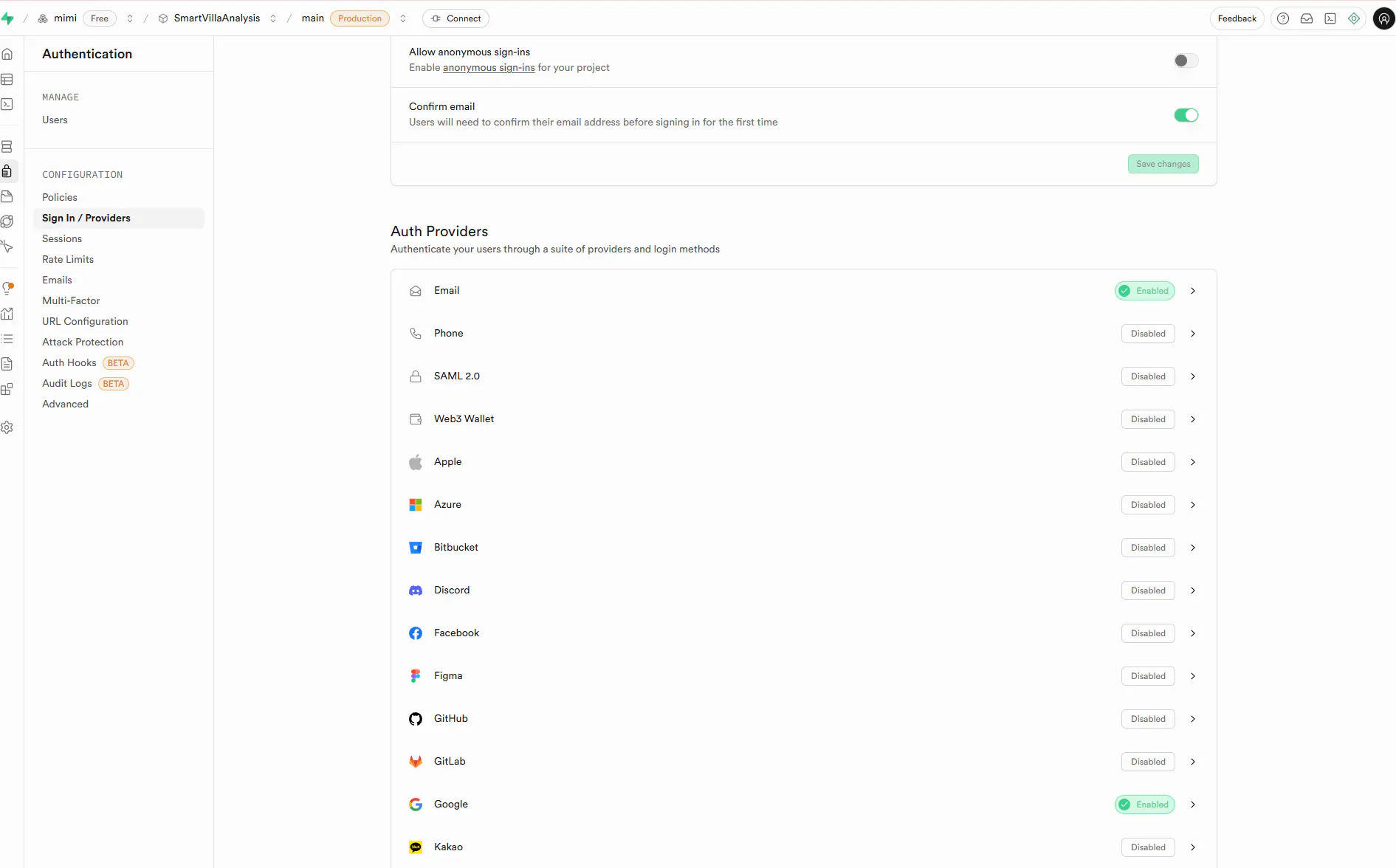
Task: Turn off the Confirm email toggle
Action: pyautogui.click(x=1186, y=115)
